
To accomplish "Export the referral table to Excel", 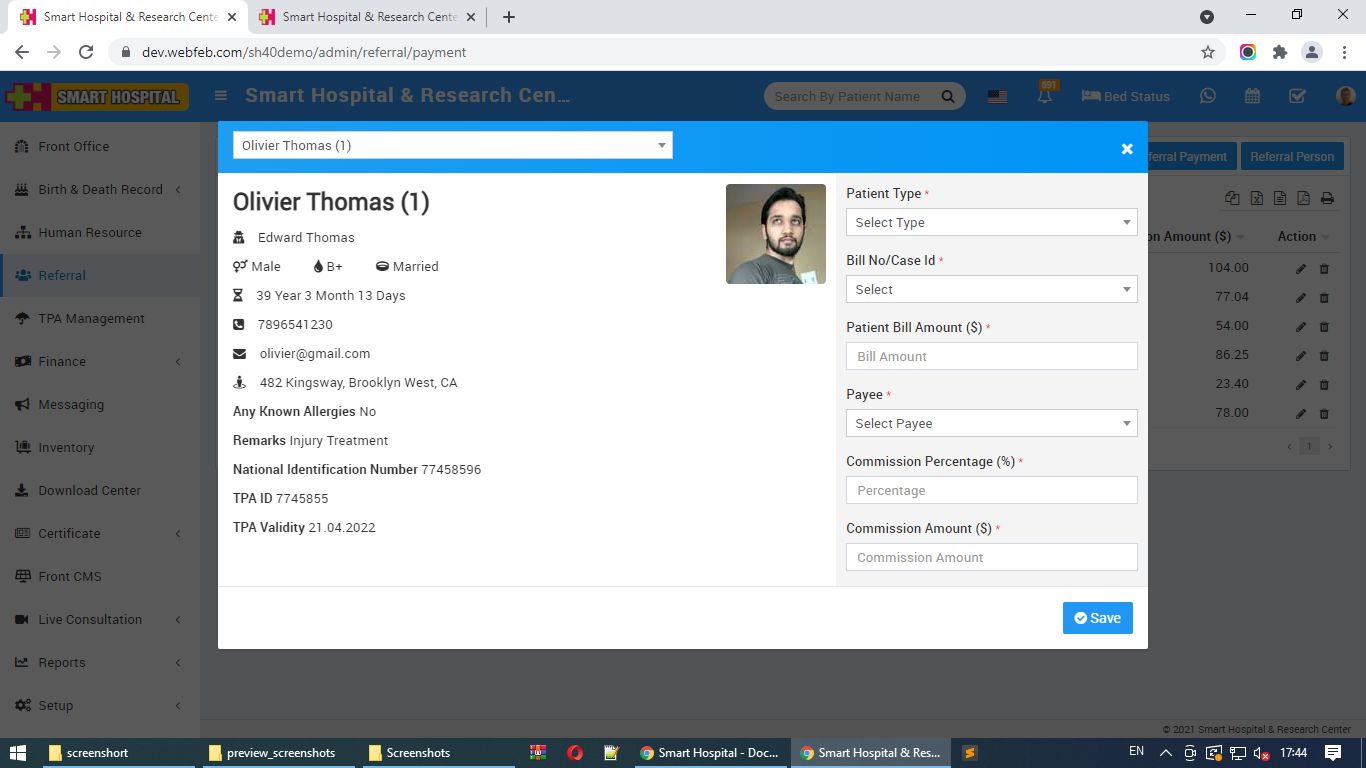I will pos(1256,198).
